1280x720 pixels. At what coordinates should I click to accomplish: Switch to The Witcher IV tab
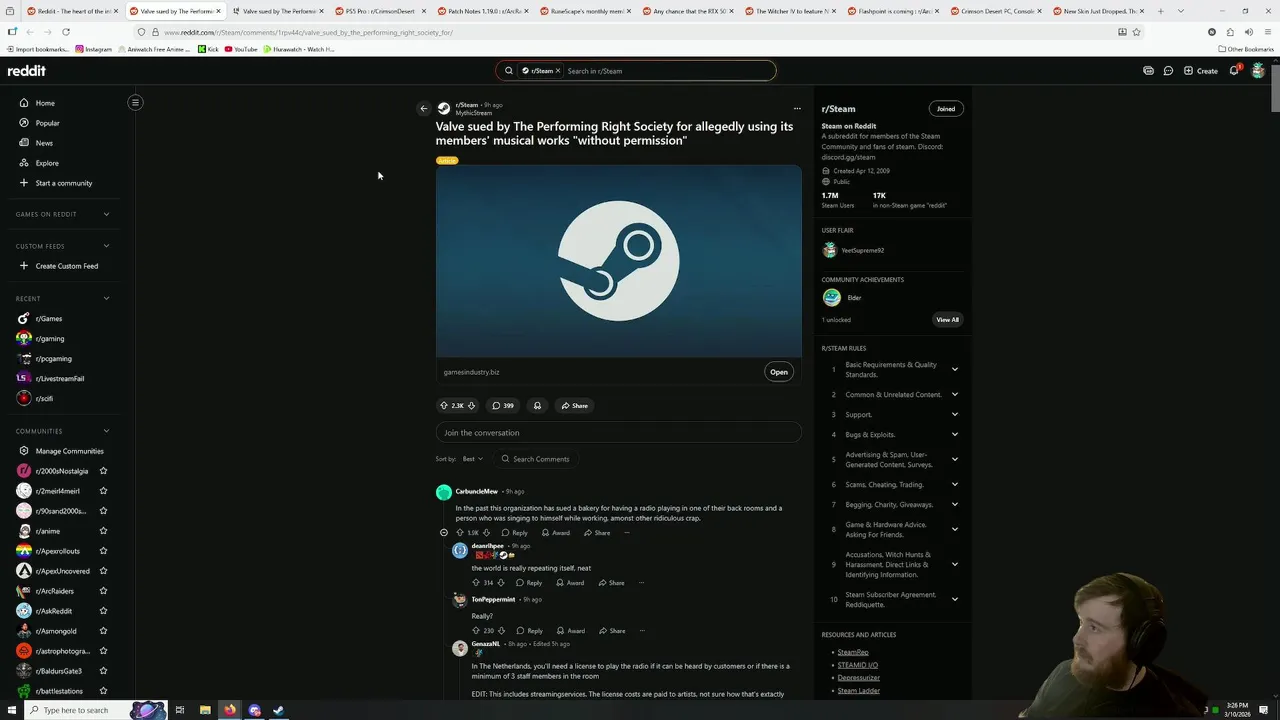[x=791, y=11]
